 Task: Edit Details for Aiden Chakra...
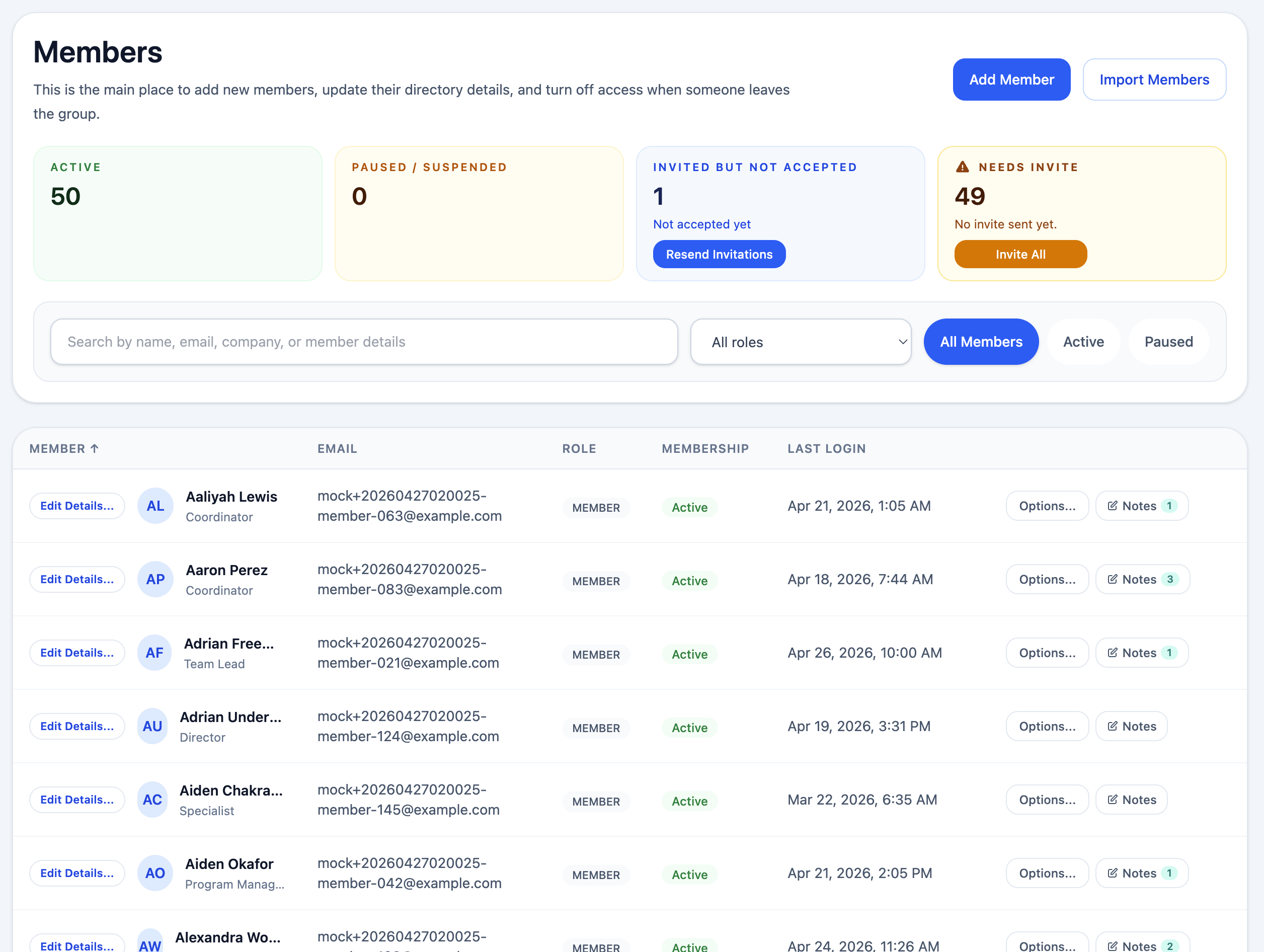(77, 800)
